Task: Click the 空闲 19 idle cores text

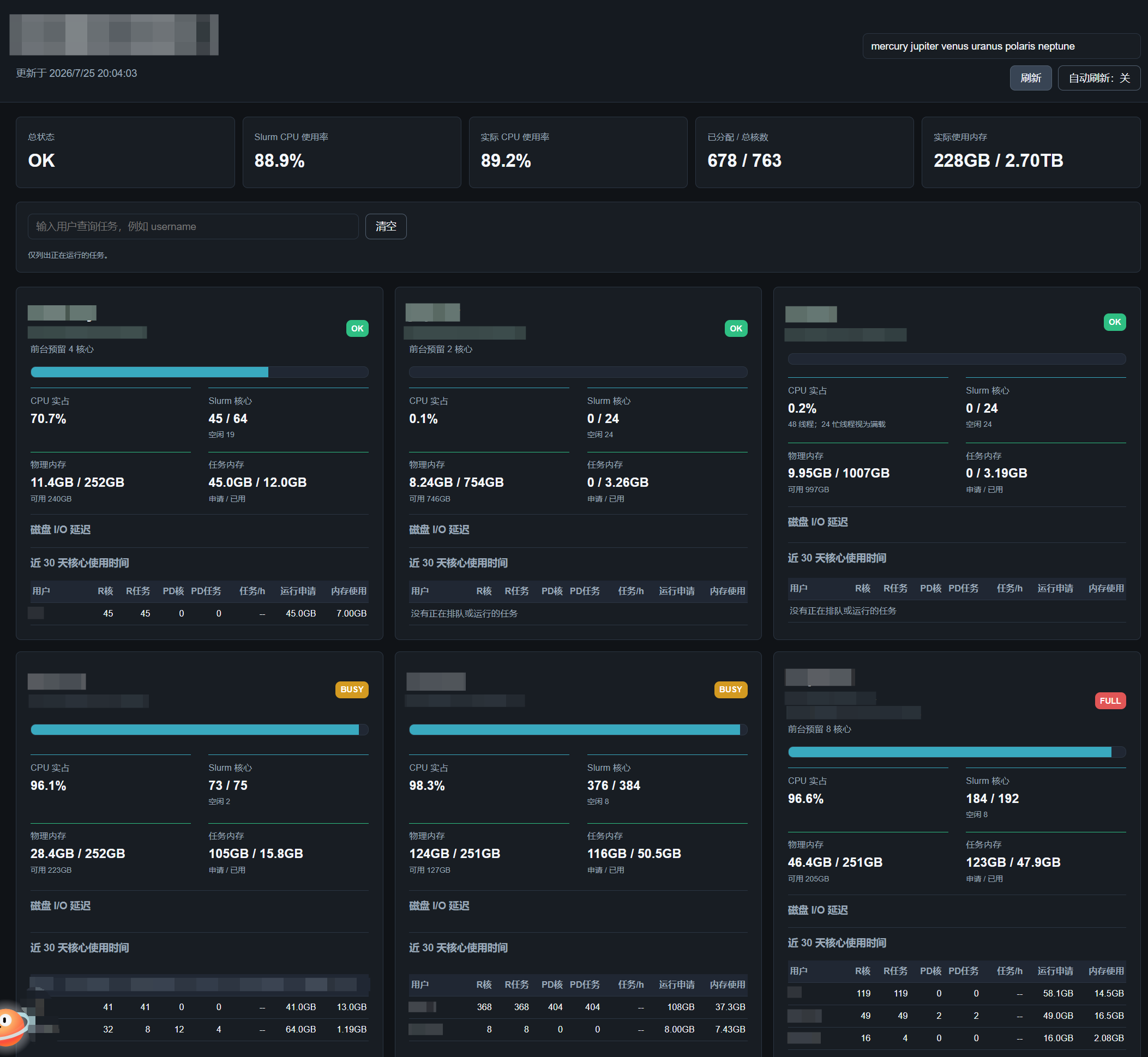Action: (x=221, y=434)
